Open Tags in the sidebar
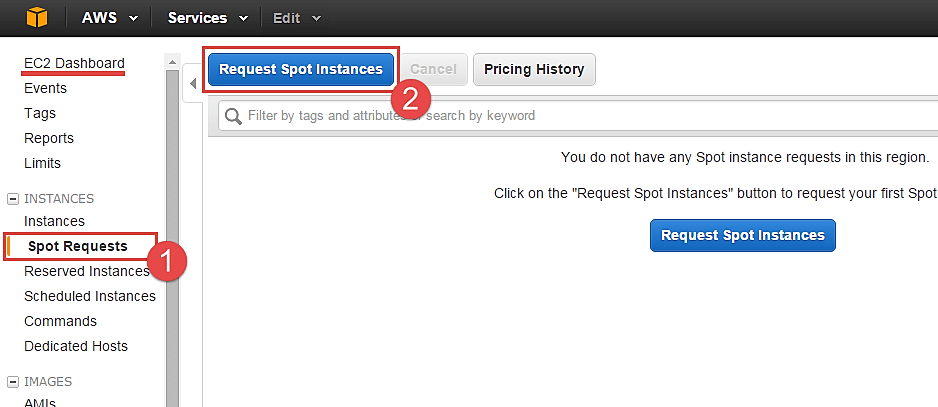The width and height of the screenshot is (938, 407). (40, 113)
